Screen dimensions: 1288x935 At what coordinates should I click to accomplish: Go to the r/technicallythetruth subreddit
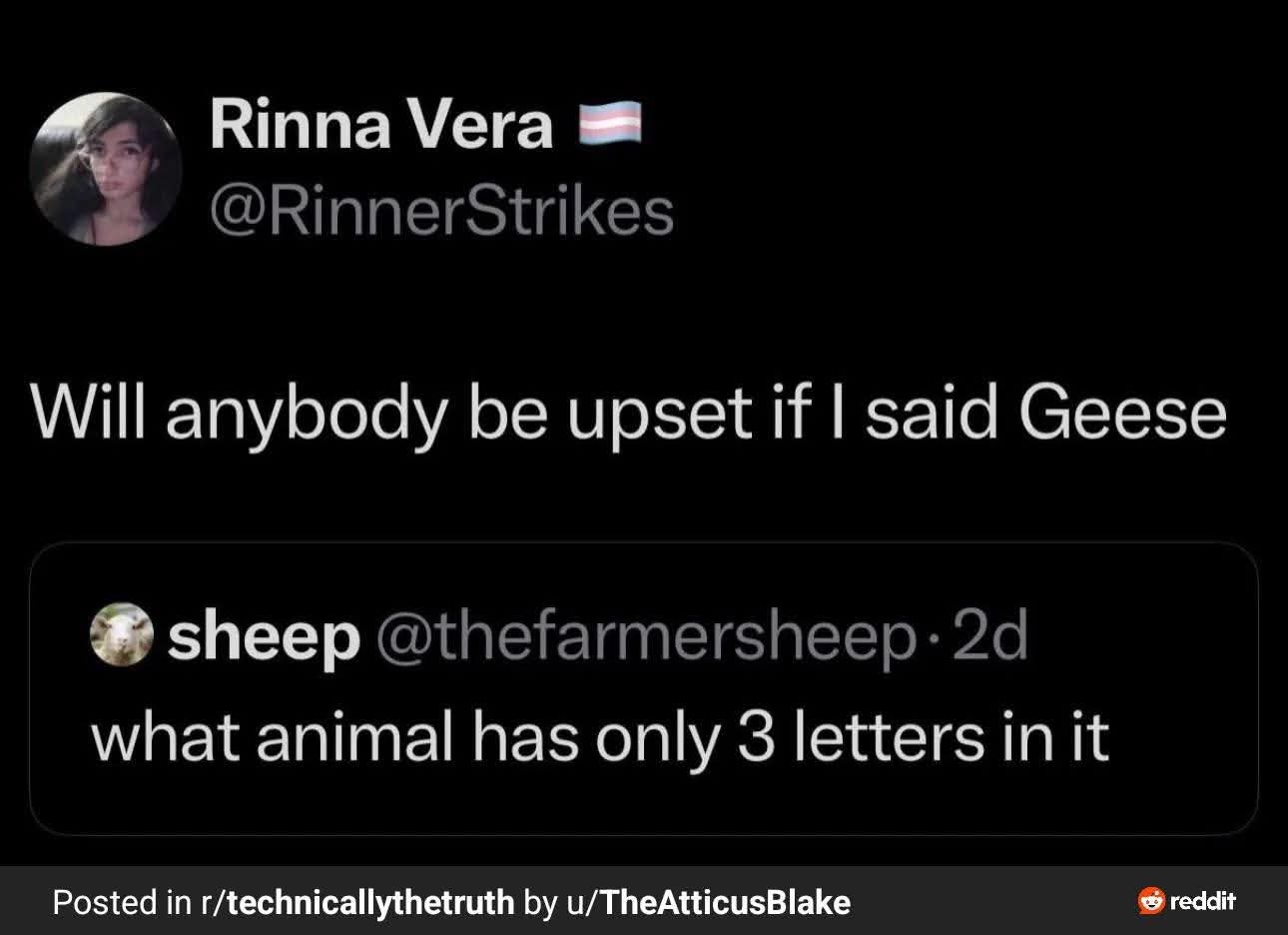coord(357,903)
